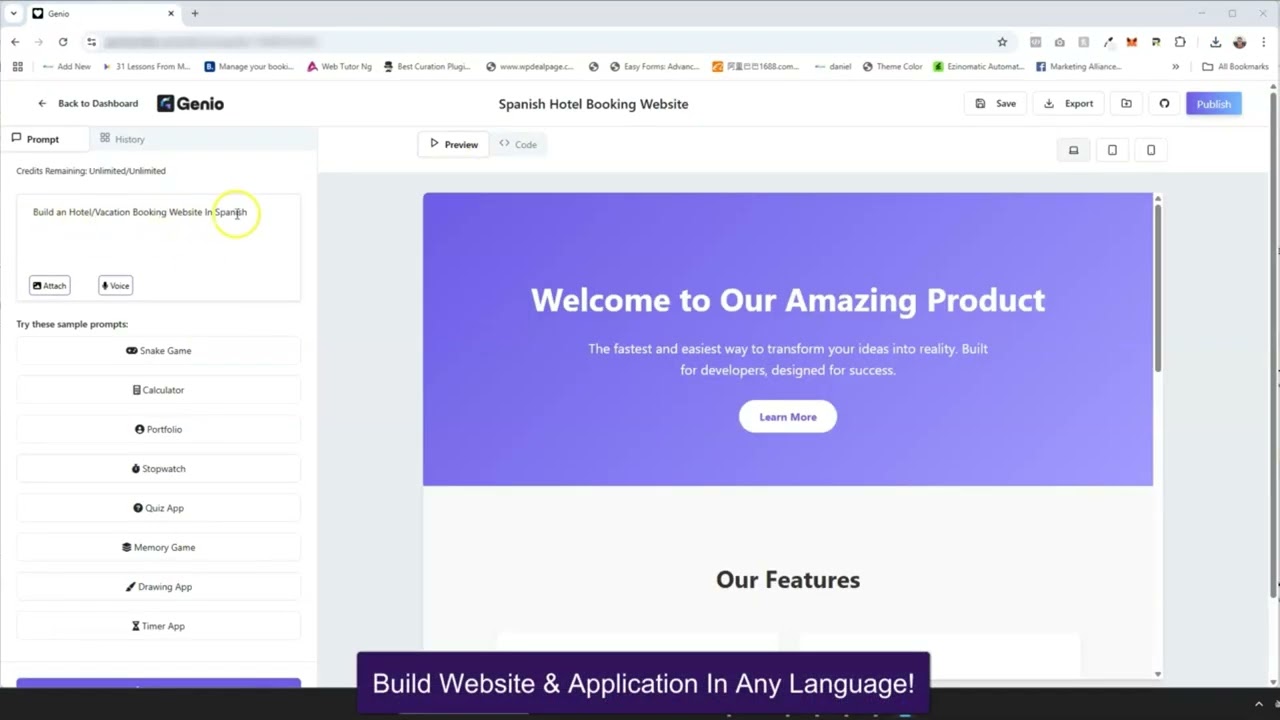Click the add-to-folder icon button
Image resolution: width=1280 pixels, height=720 pixels.
click(x=1126, y=104)
